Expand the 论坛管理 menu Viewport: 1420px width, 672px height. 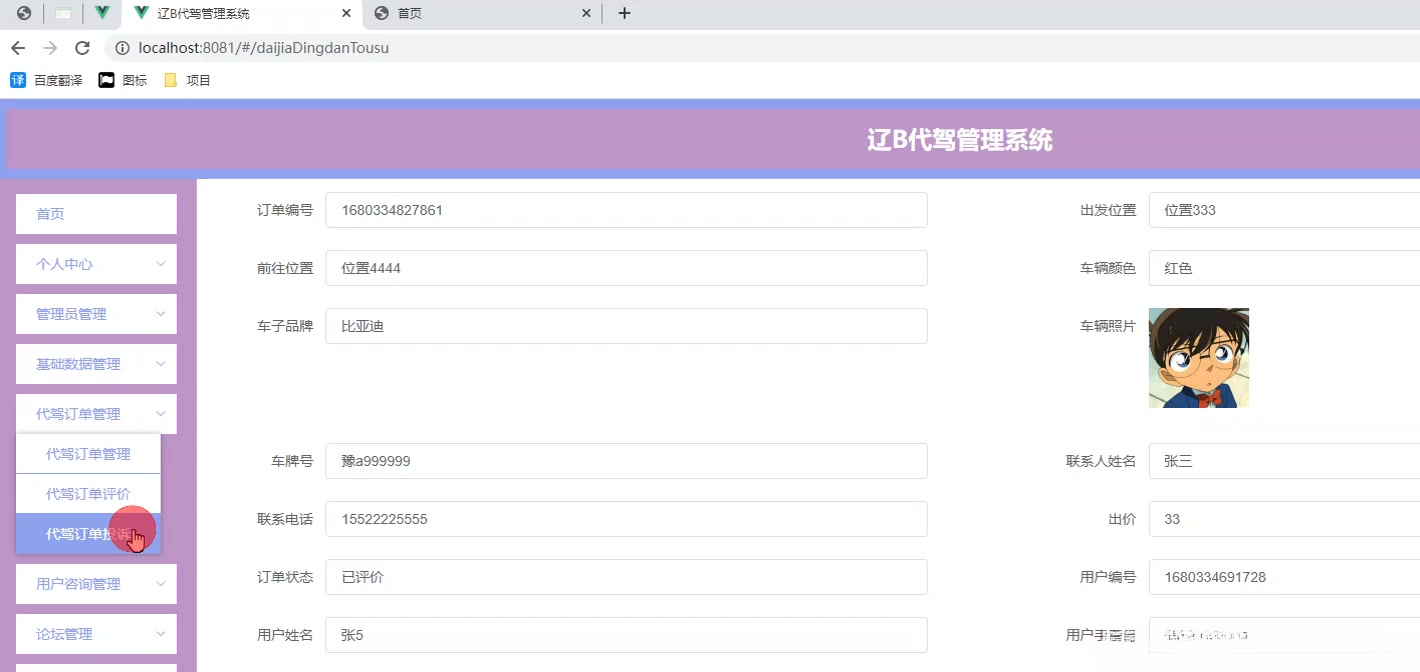click(x=96, y=634)
